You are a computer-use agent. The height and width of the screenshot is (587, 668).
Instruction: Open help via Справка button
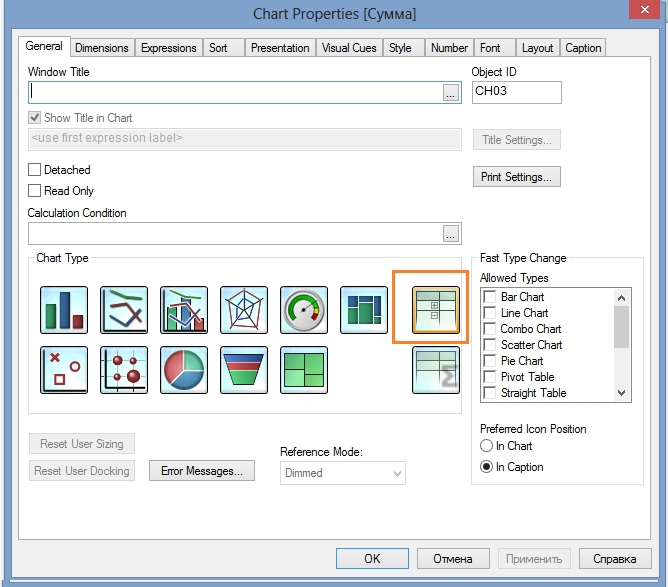615,558
